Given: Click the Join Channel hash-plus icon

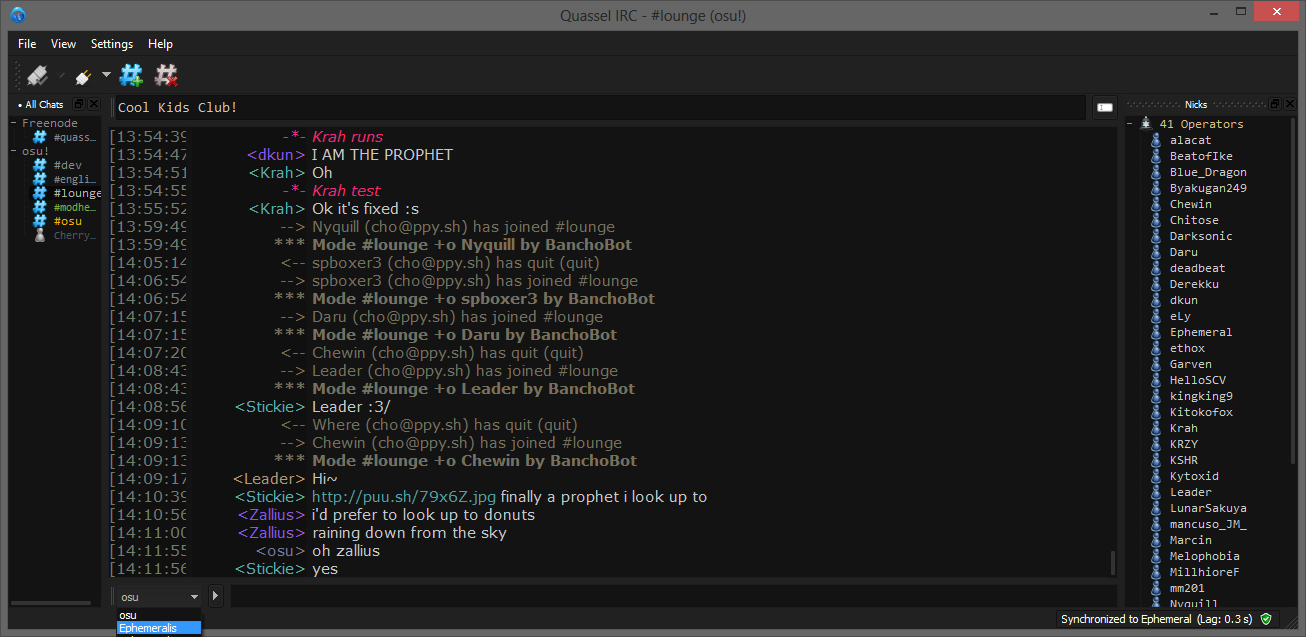Looking at the screenshot, I should coord(131,75).
